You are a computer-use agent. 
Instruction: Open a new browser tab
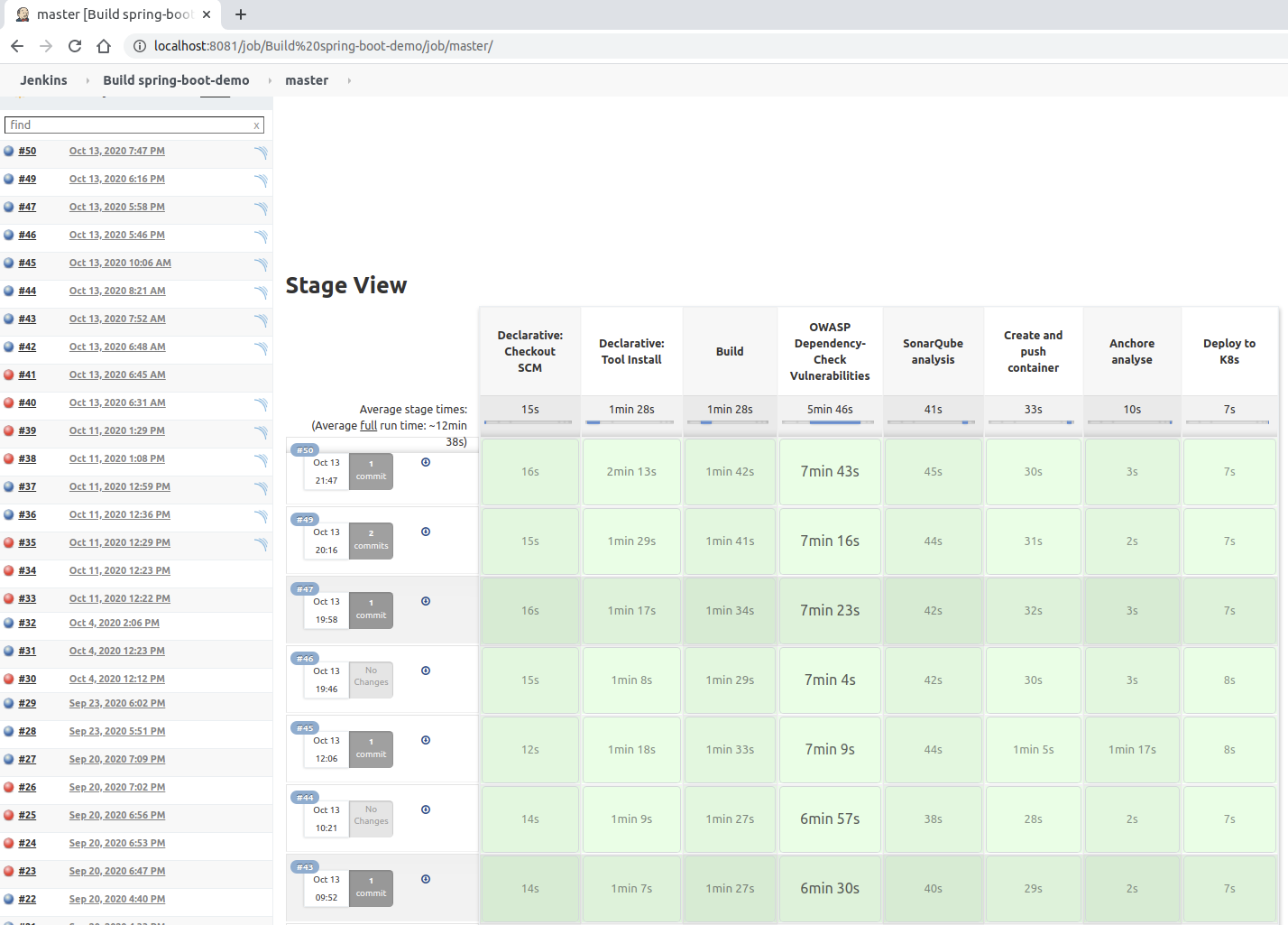tap(241, 14)
